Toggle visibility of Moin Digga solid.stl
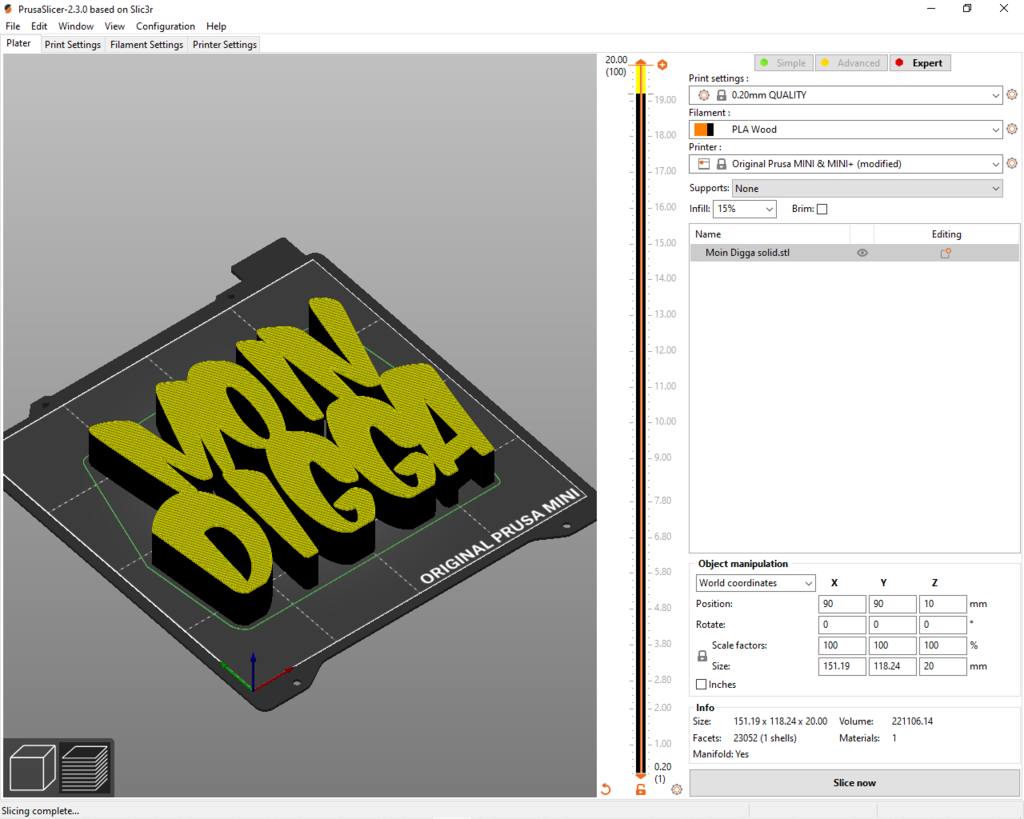Image resolution: width=1024 pixels, height=819 pixels. point(861,253)
